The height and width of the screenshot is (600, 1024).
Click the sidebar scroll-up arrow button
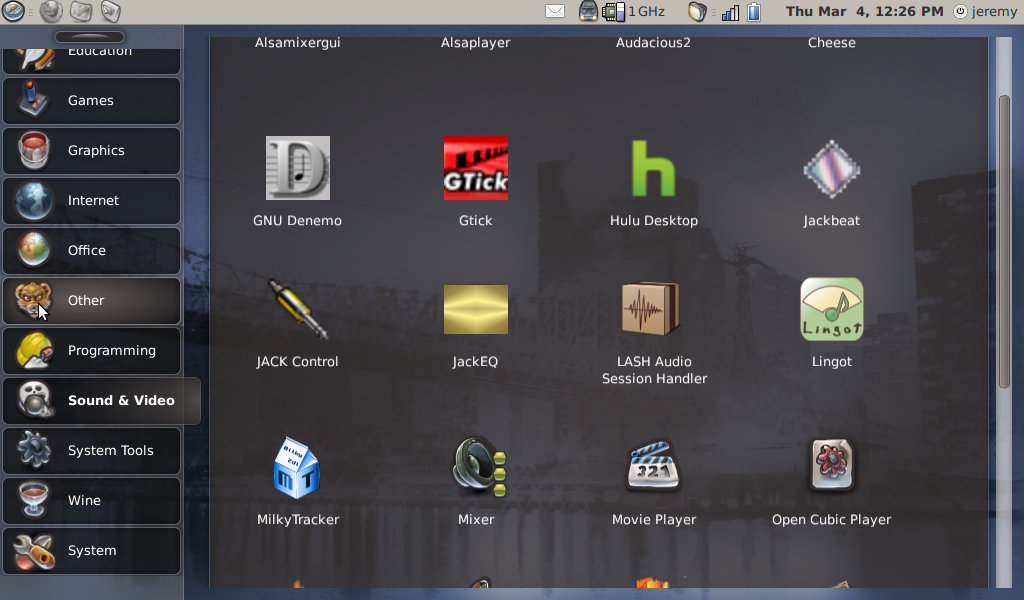click(89, 37)
